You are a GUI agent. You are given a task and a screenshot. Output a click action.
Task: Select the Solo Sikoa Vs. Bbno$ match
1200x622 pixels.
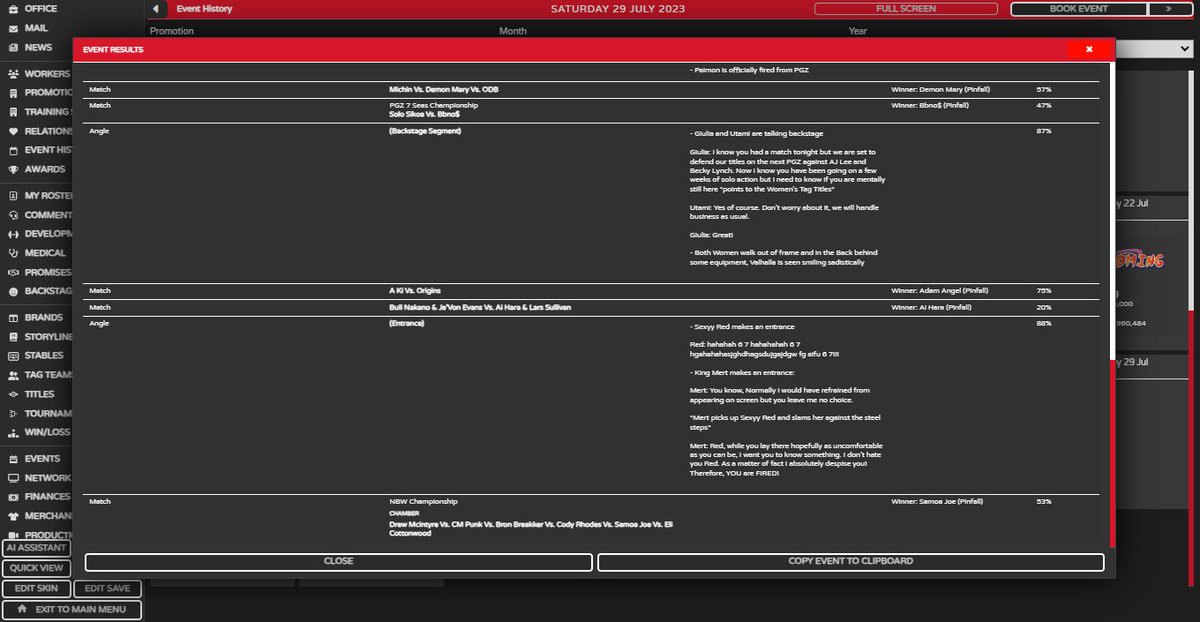pyautogui.click(x=425, y=114)
